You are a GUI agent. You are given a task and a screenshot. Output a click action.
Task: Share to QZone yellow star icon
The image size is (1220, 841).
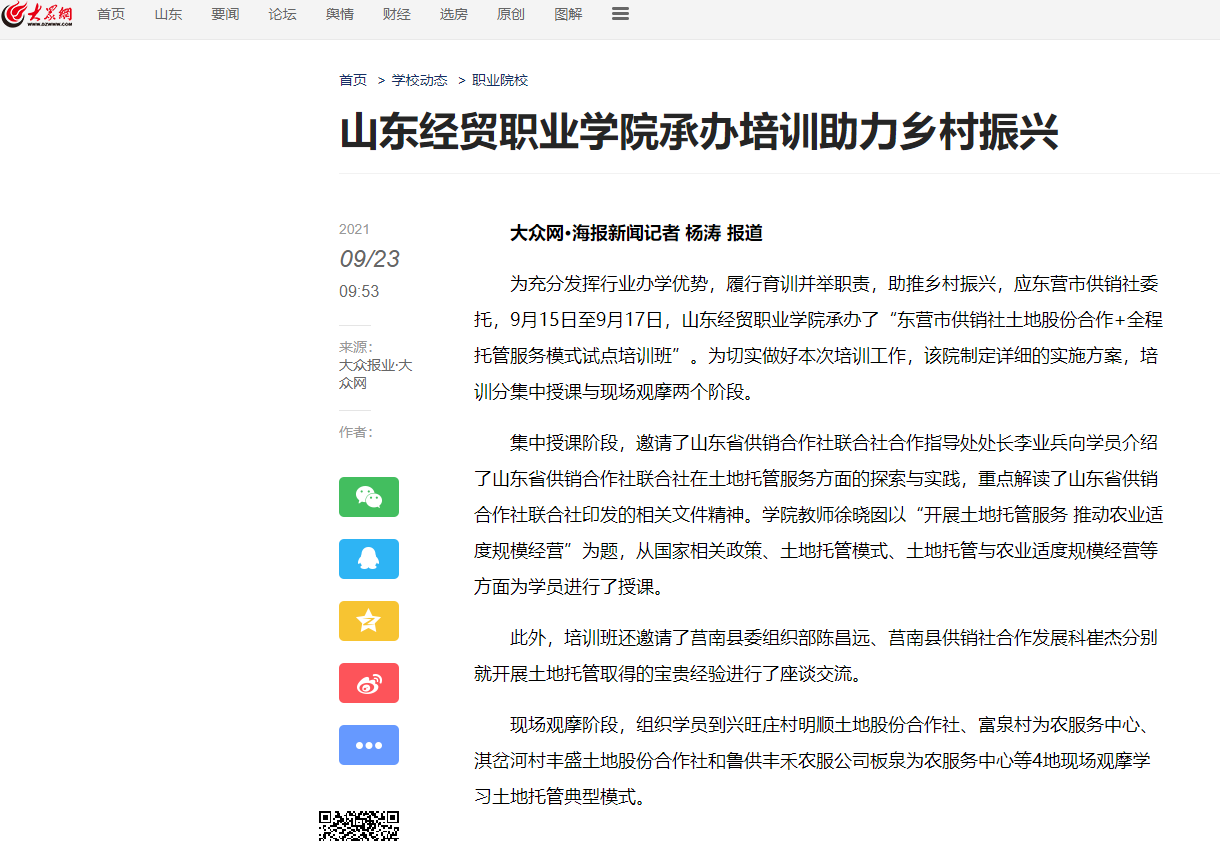(369, 621)
